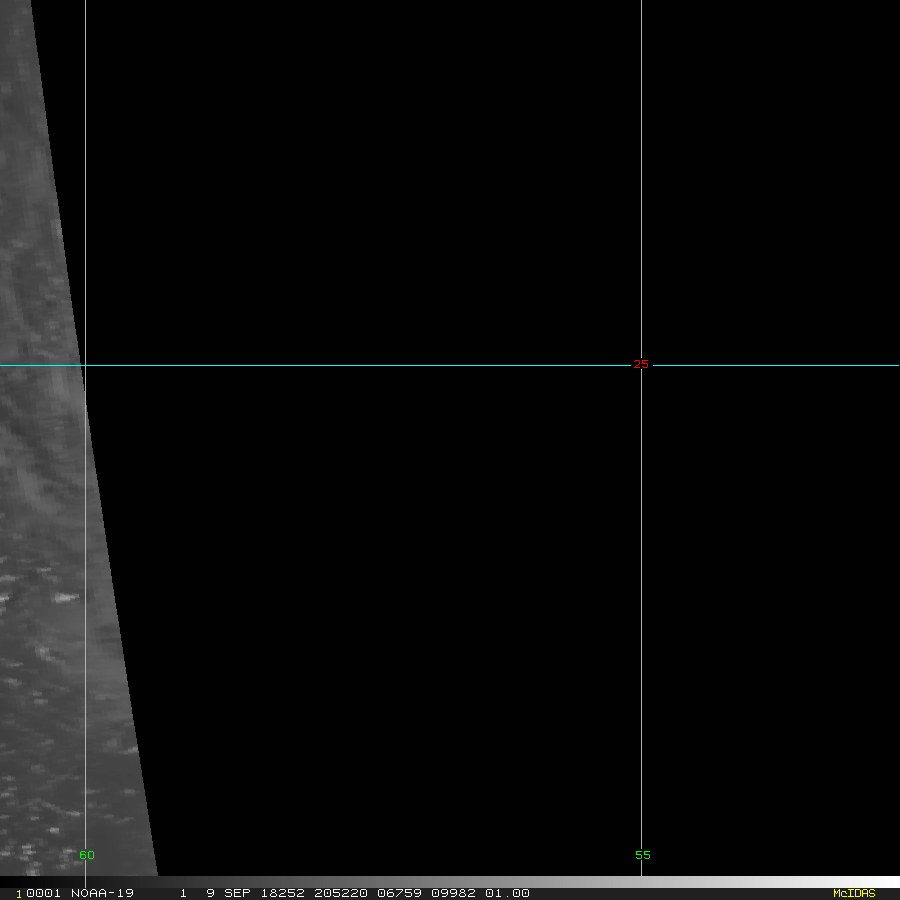The height and width of the screenshot is (900, 900).
Task: Click the 01.00 resolution value
Action: point(507,893)
